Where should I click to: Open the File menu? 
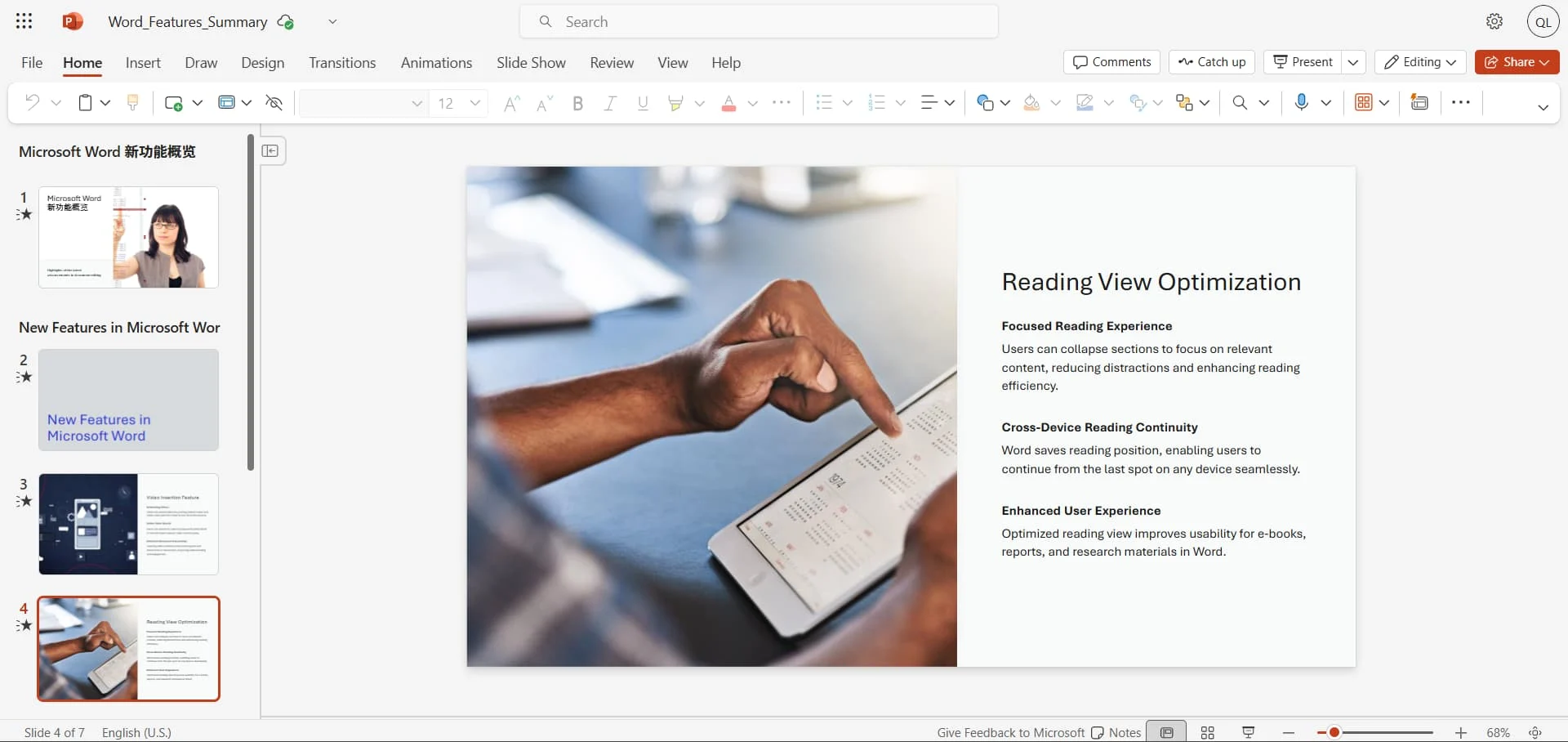[x=32, y=63]
